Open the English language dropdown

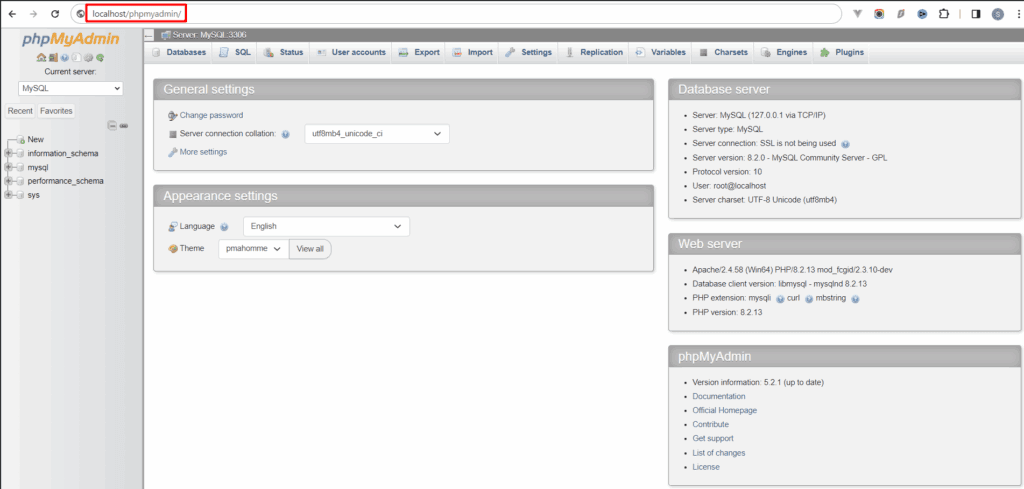(326, 227)
